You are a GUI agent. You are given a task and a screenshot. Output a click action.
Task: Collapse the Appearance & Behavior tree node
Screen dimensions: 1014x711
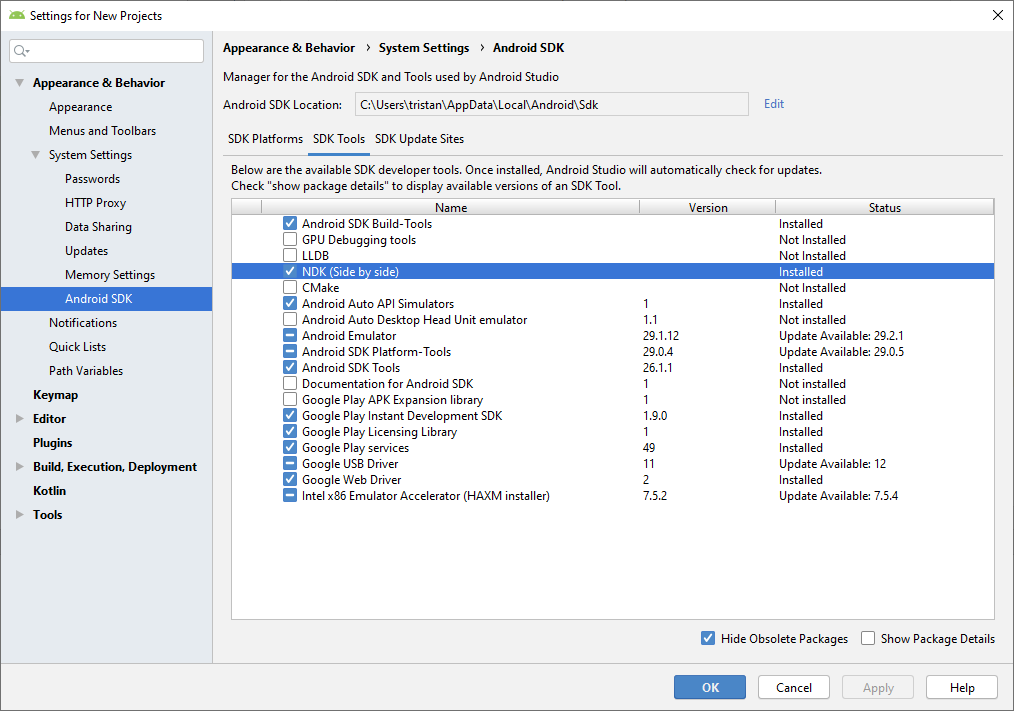pyautogui.click(x=19, y=83)
